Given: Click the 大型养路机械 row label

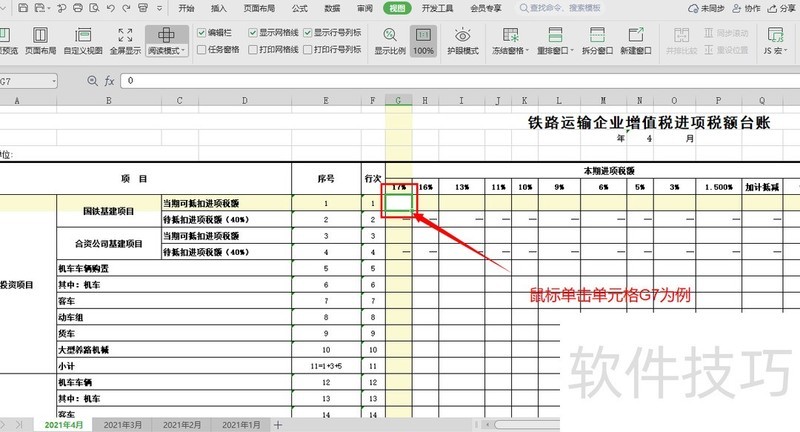Looking at the screenshot, I should pos(83,350).
